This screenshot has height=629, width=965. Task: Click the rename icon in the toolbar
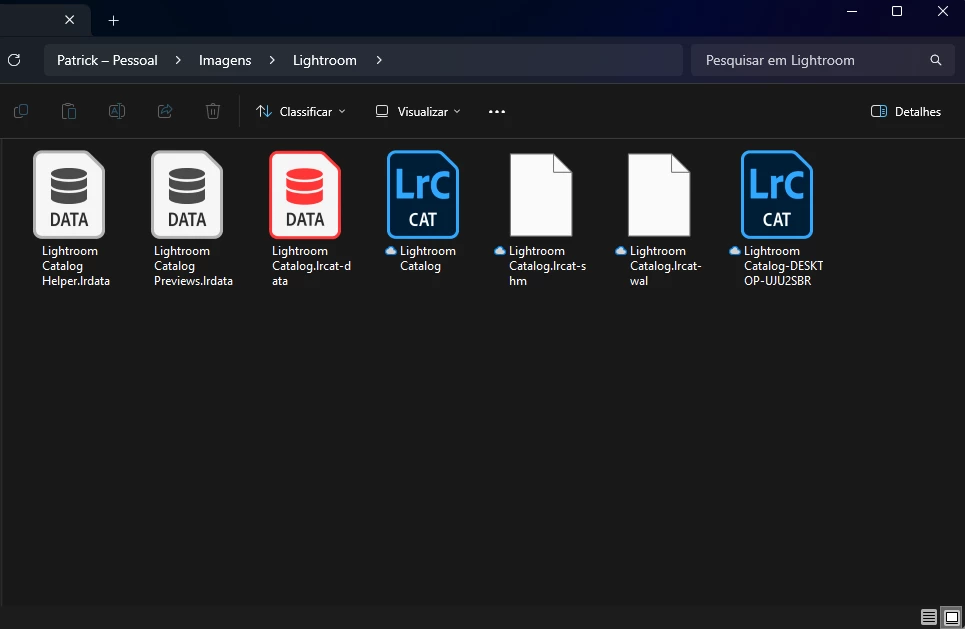(x=117, y=111)
